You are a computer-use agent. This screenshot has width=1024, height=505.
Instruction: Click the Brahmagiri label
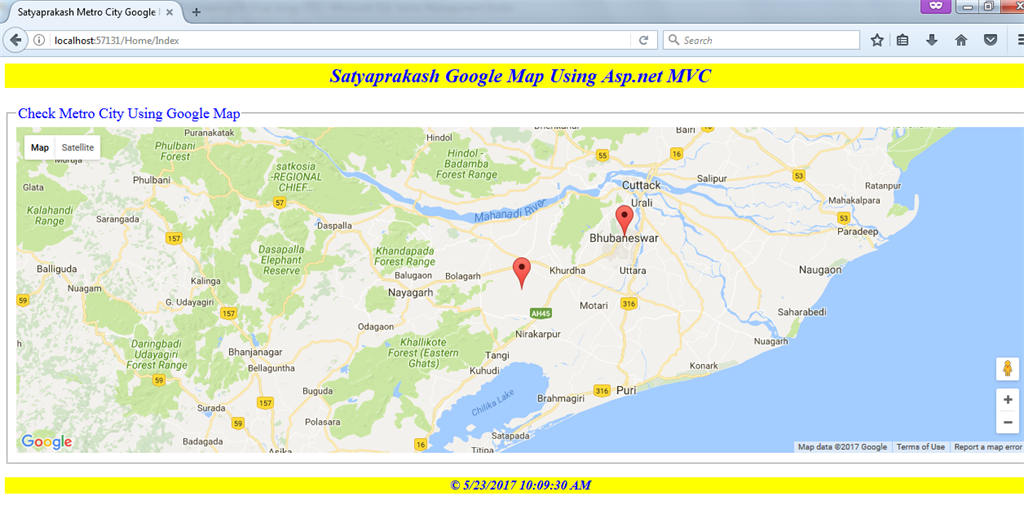click(558, 399)
